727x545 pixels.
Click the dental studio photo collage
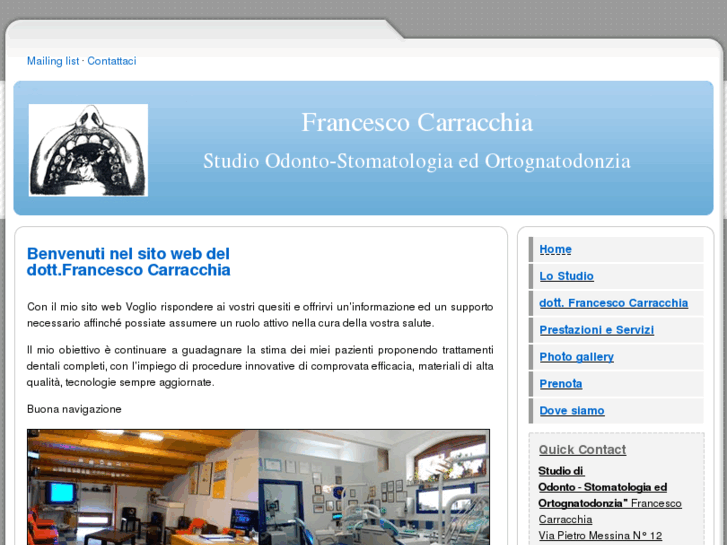pyautogui.click(x=258, y=487)
